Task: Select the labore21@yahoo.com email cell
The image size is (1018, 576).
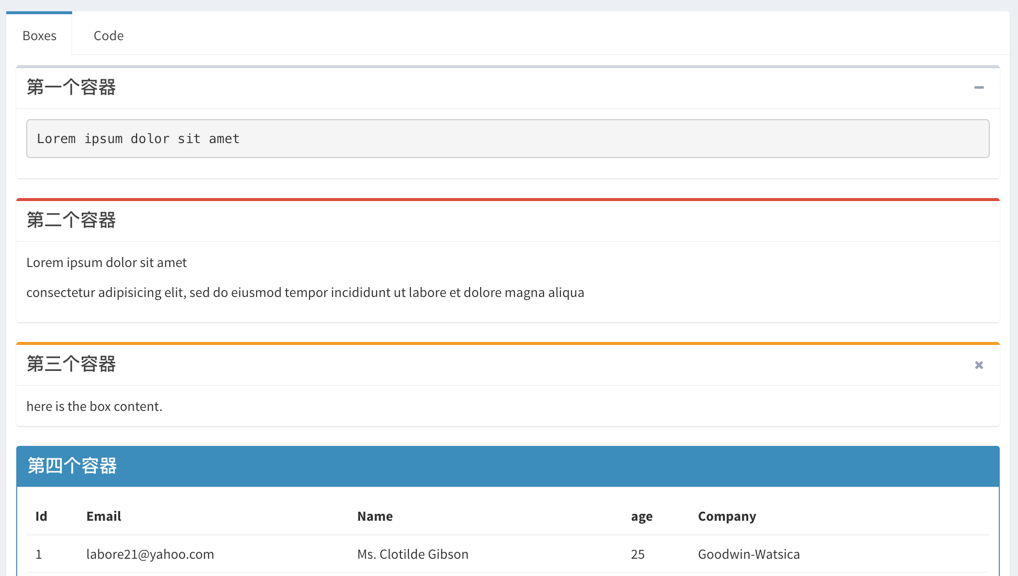Action: (x=150, y=554)
